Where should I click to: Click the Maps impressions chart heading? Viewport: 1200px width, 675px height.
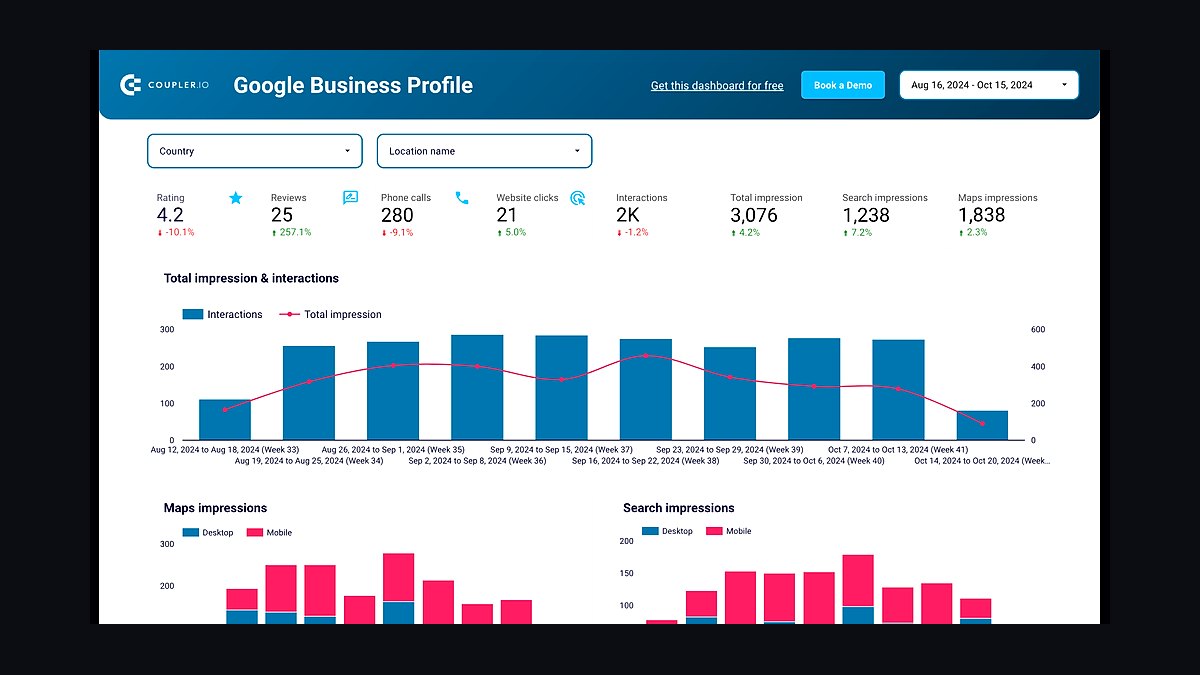215,508
